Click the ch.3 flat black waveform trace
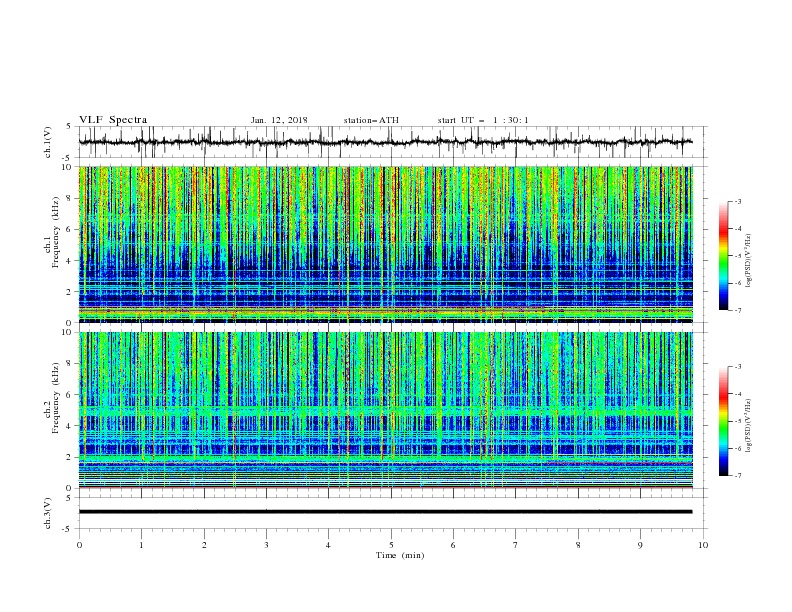 [x=385, y=512]
